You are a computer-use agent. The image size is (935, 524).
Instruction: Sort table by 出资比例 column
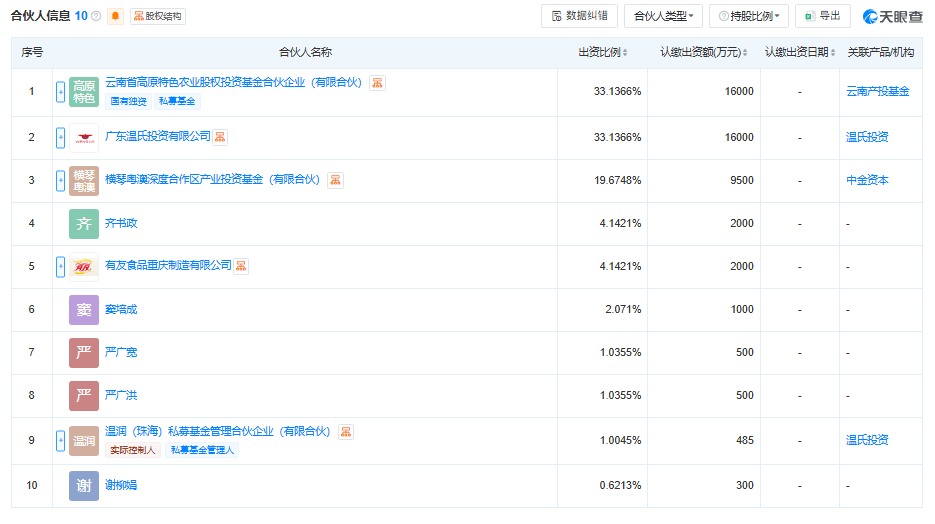point(605,52)
